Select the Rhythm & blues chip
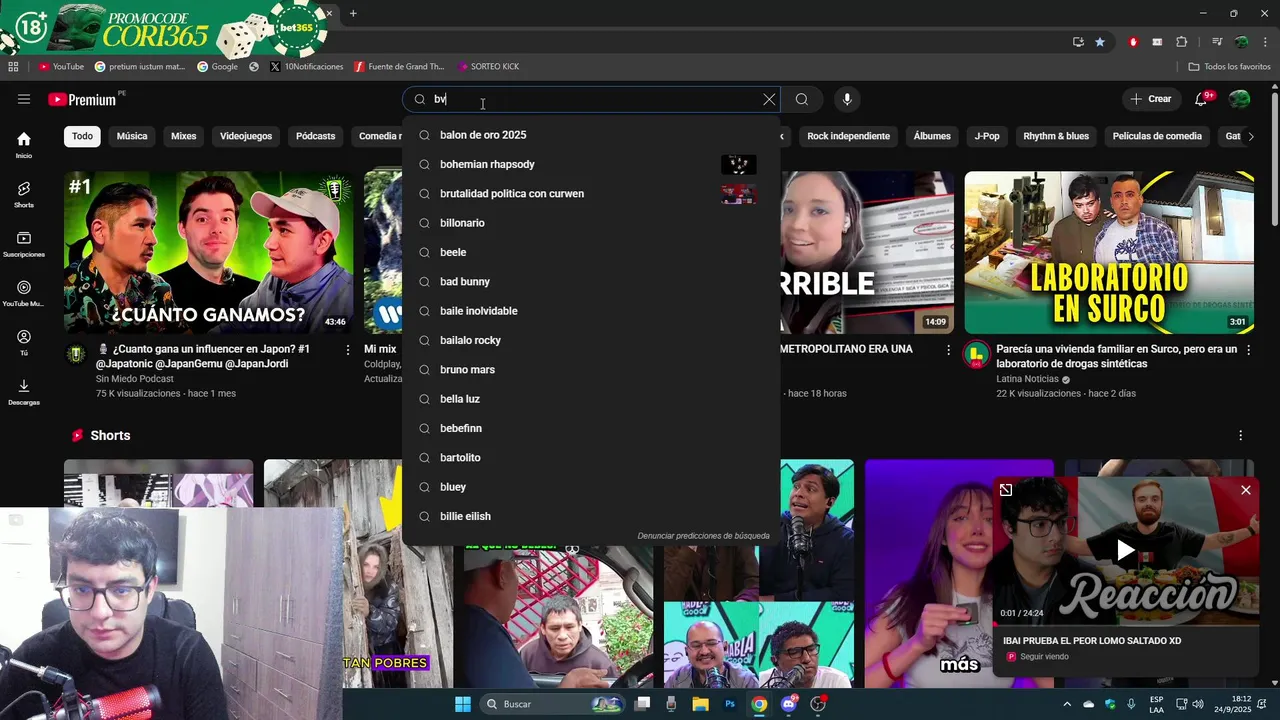 click(1056, 136)
